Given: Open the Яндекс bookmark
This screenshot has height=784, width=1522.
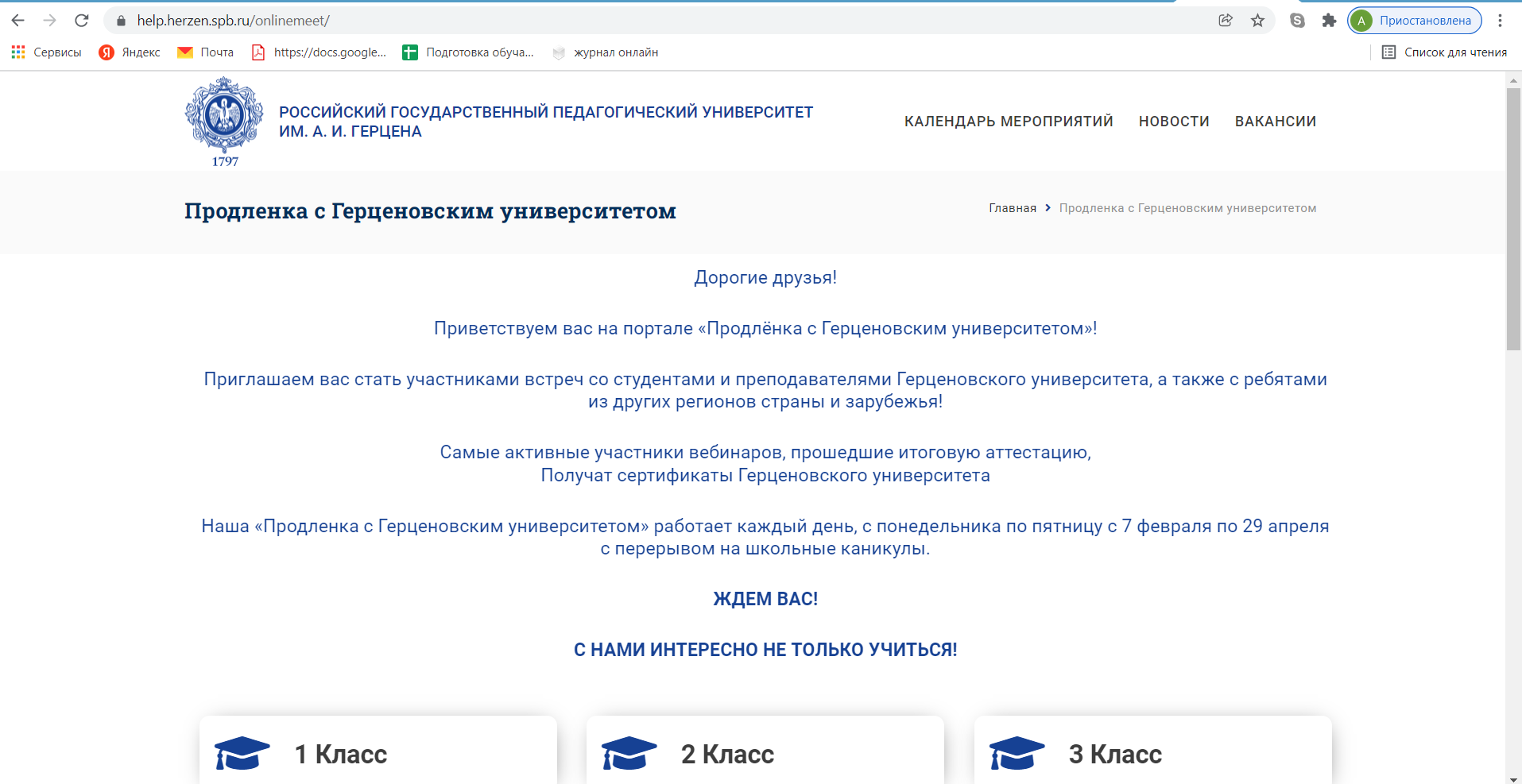Looking at the screenshot, I should coord(130,52).
